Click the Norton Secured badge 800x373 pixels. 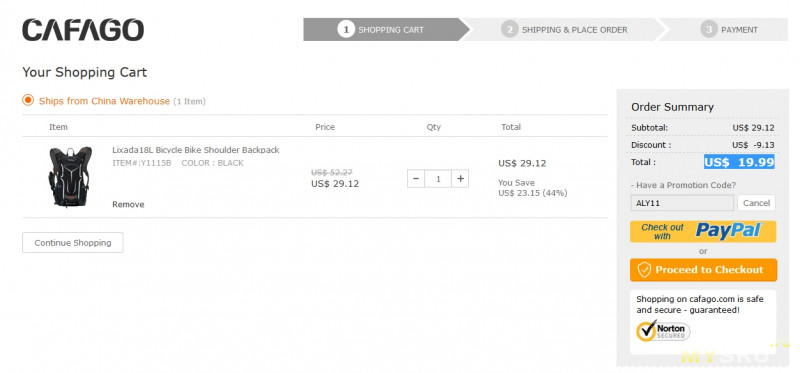(x=663, y=330)
